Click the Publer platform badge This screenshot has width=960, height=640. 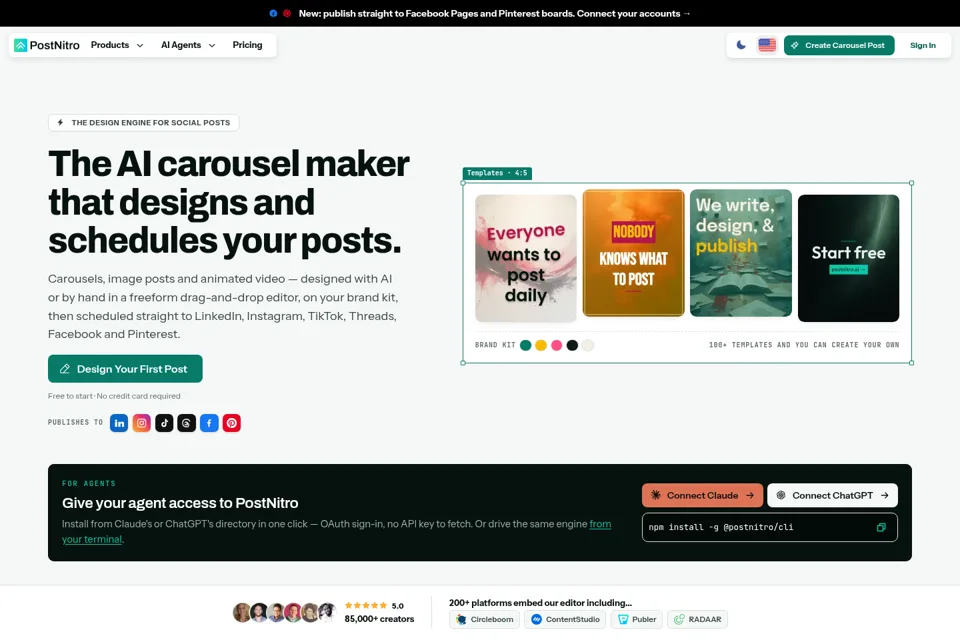[x=637, y=619]
